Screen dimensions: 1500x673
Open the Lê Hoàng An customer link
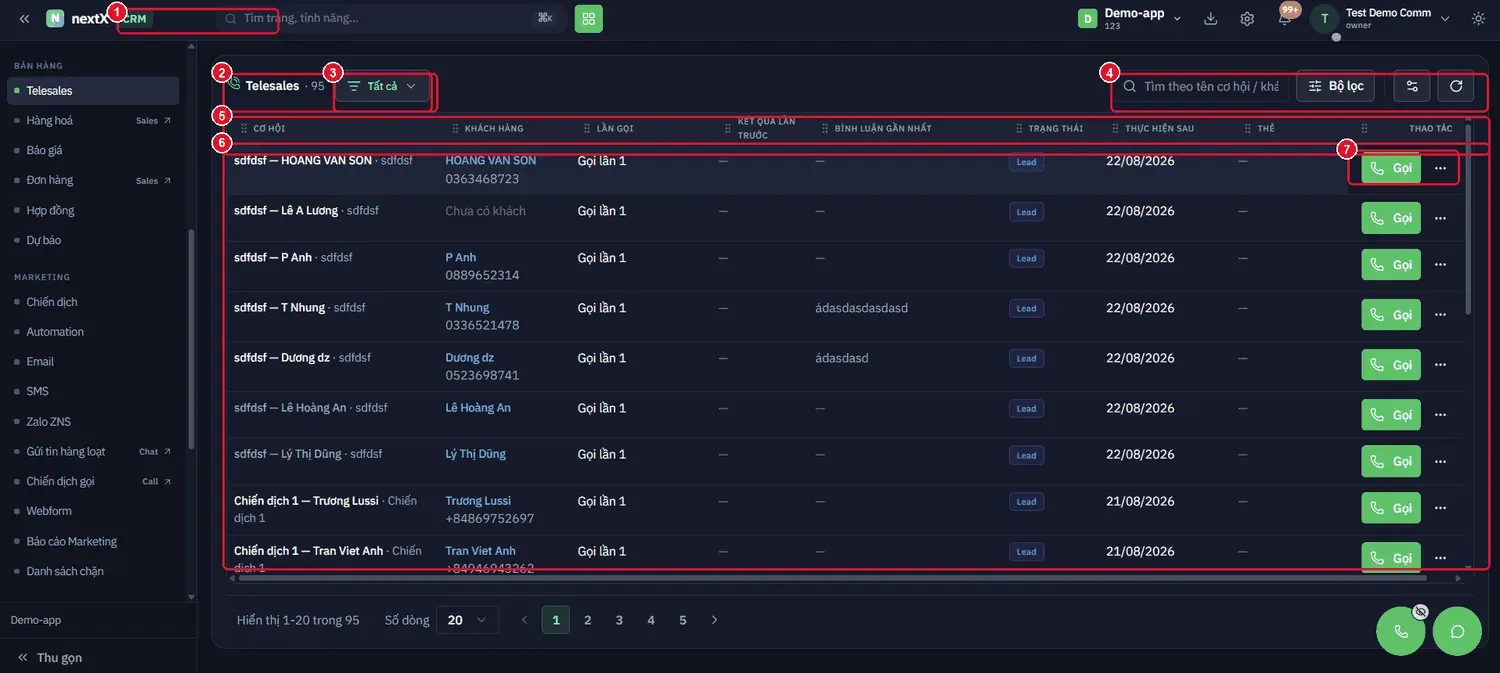(x=478, y=408)
